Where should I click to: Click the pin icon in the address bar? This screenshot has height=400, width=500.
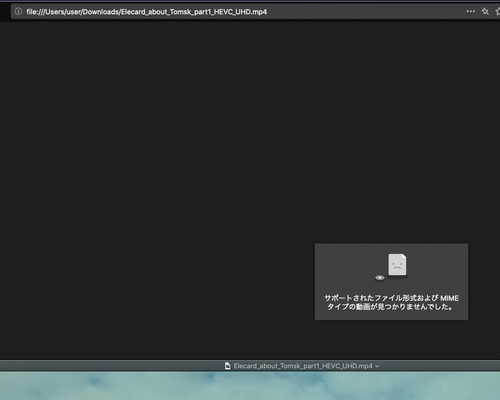485,12
